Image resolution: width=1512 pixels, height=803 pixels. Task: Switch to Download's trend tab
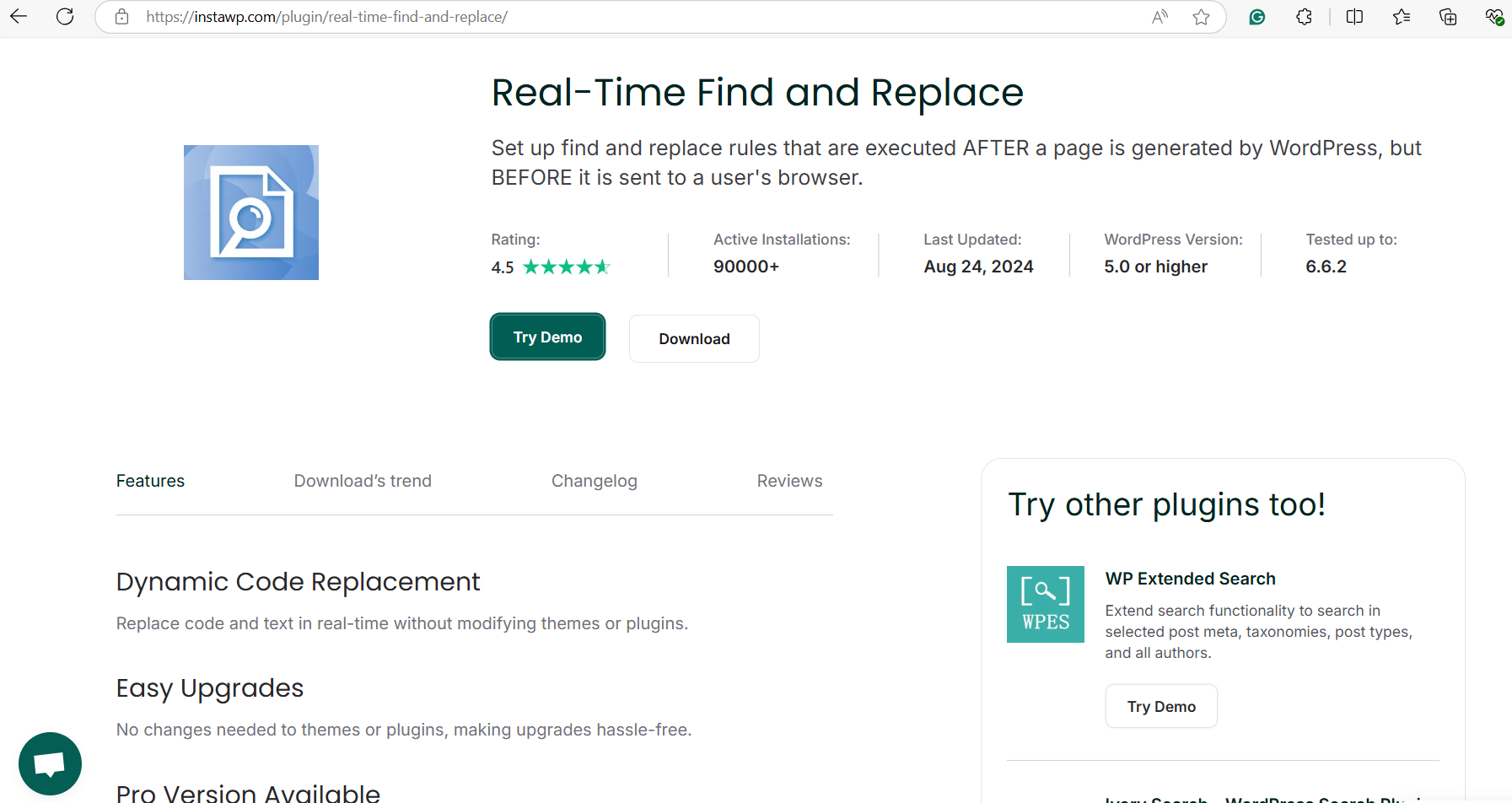[363, 481]
